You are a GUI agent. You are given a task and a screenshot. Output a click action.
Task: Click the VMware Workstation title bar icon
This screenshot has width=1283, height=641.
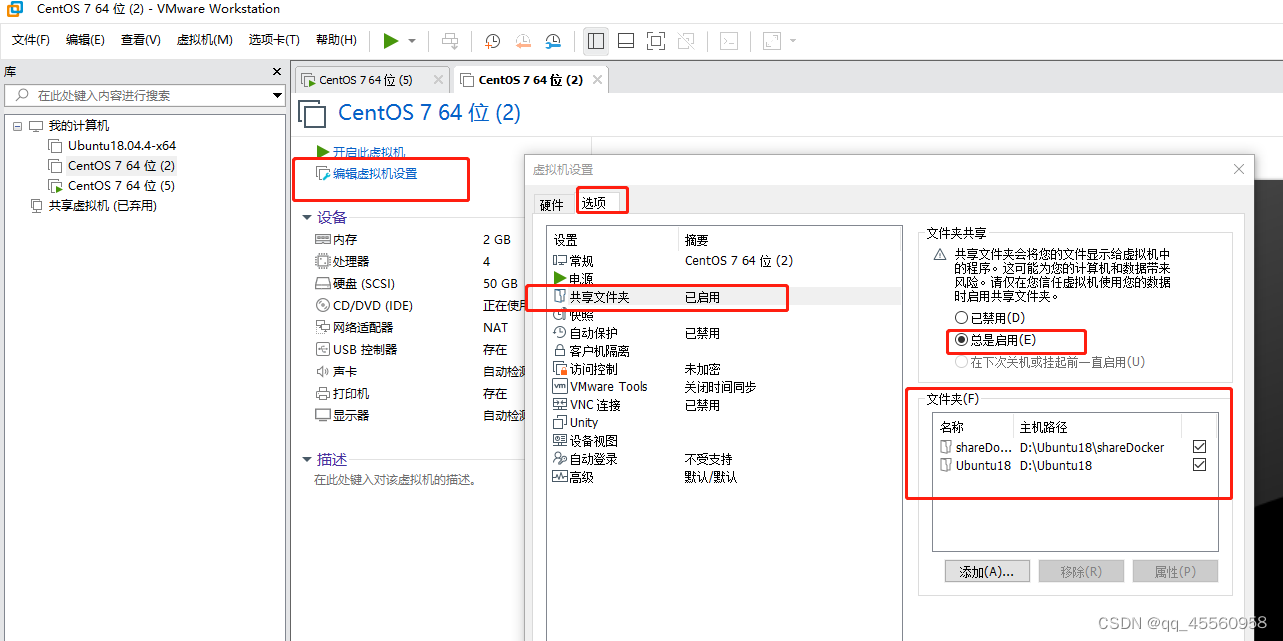click(x=15, y=9)
